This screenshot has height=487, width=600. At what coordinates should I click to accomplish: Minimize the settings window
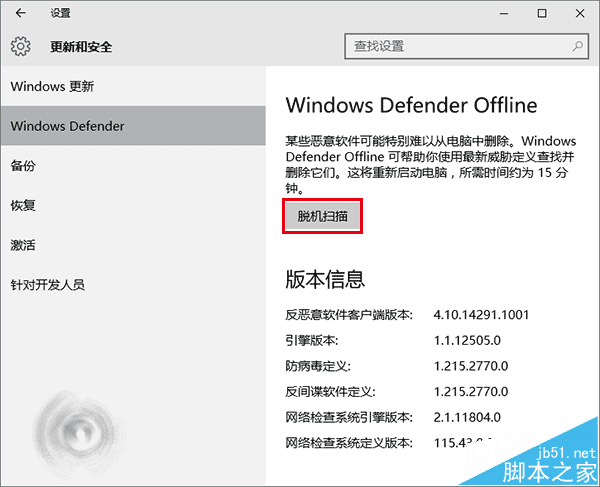click(504, 13)
